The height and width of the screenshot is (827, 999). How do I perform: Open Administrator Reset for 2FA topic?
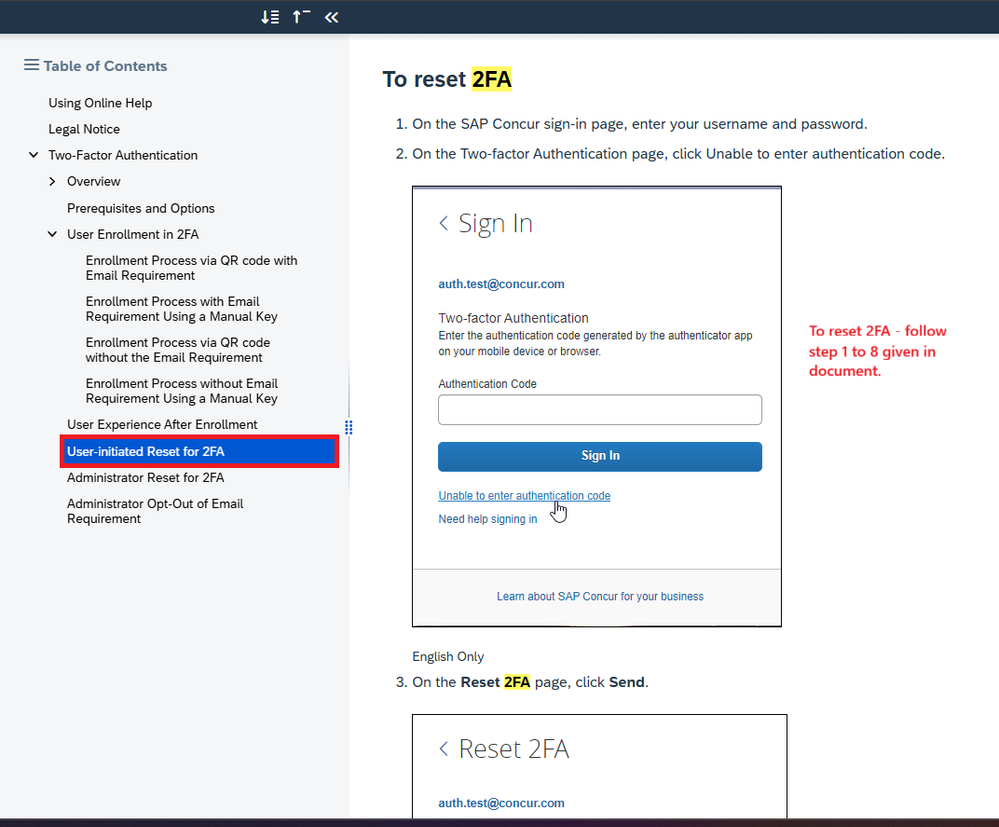(x=145, y=478)
